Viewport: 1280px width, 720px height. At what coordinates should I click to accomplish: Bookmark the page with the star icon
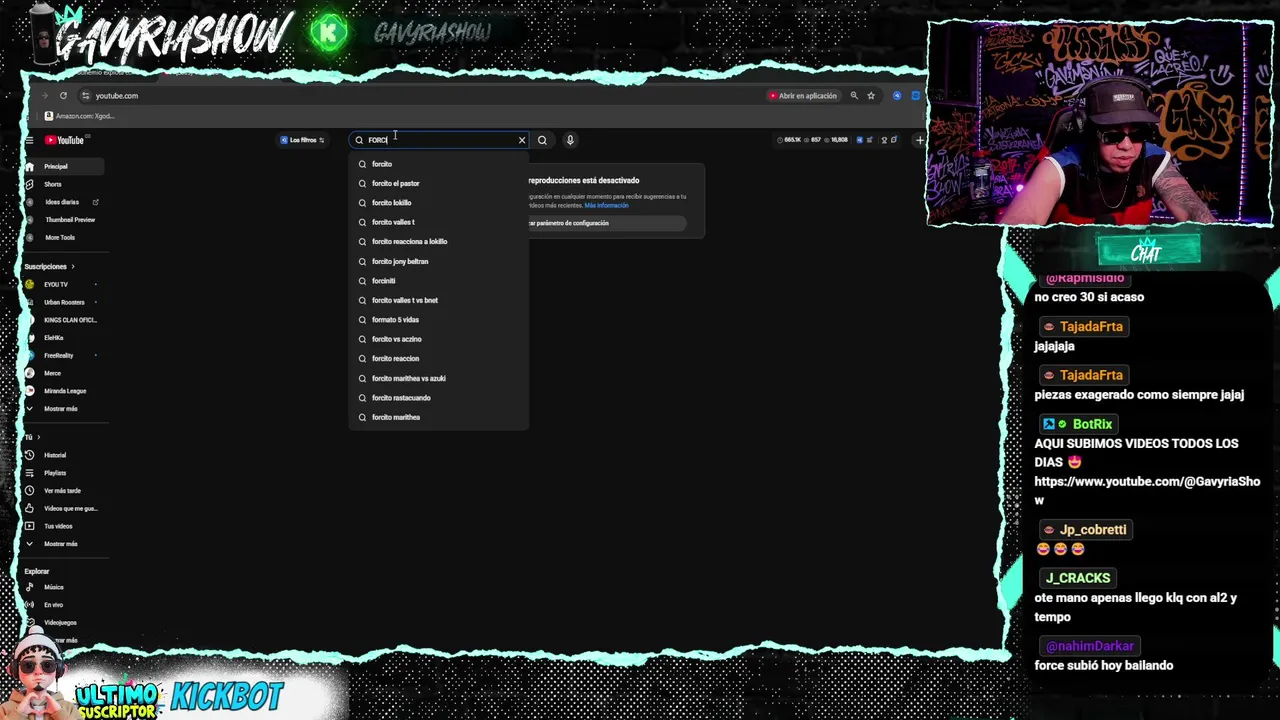(871, 96)
